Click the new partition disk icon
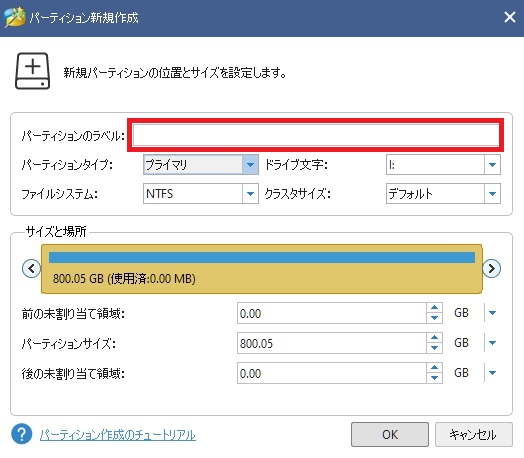524x458 pixels. point(32,71)
